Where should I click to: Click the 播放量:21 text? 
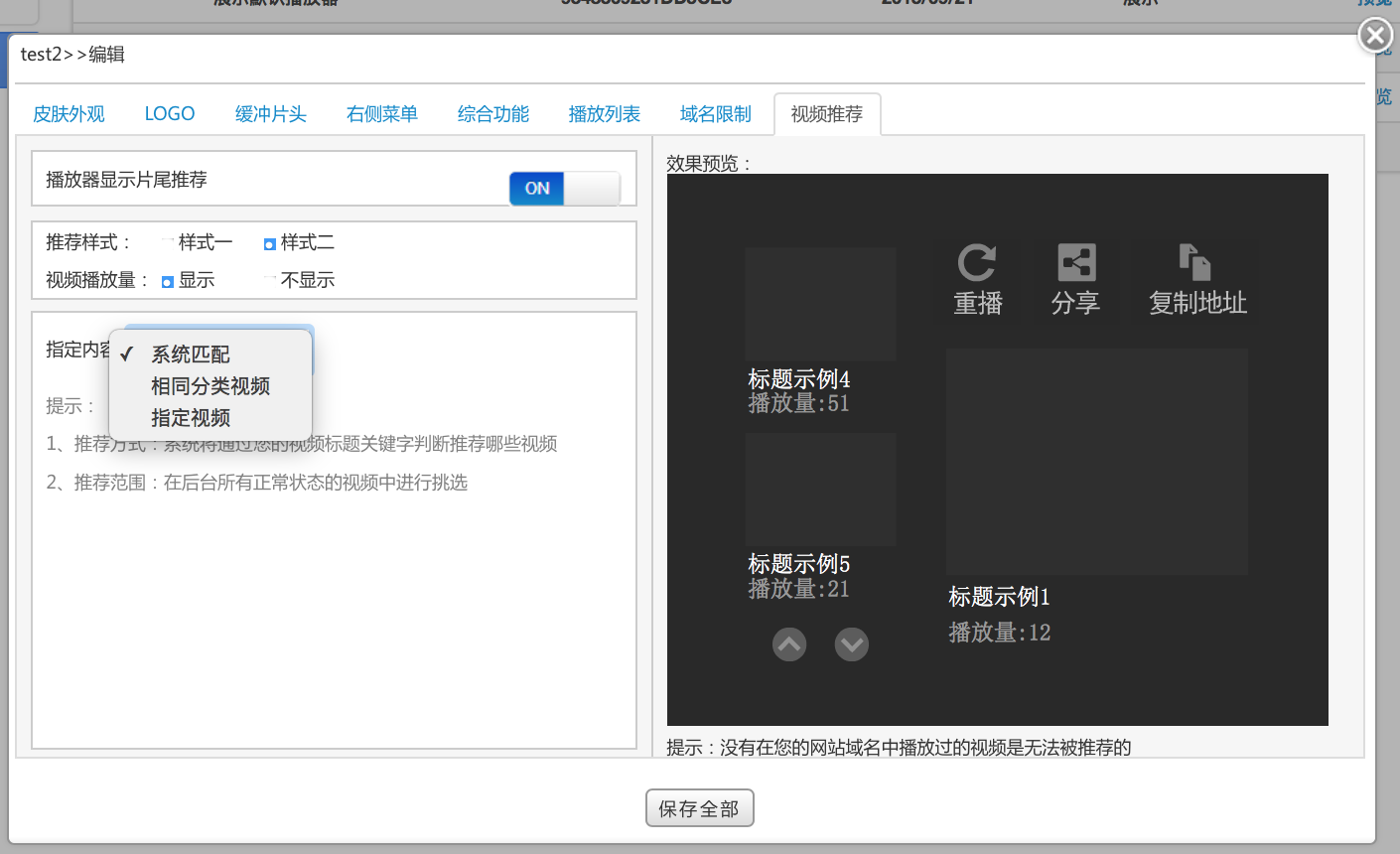[799, 589]
